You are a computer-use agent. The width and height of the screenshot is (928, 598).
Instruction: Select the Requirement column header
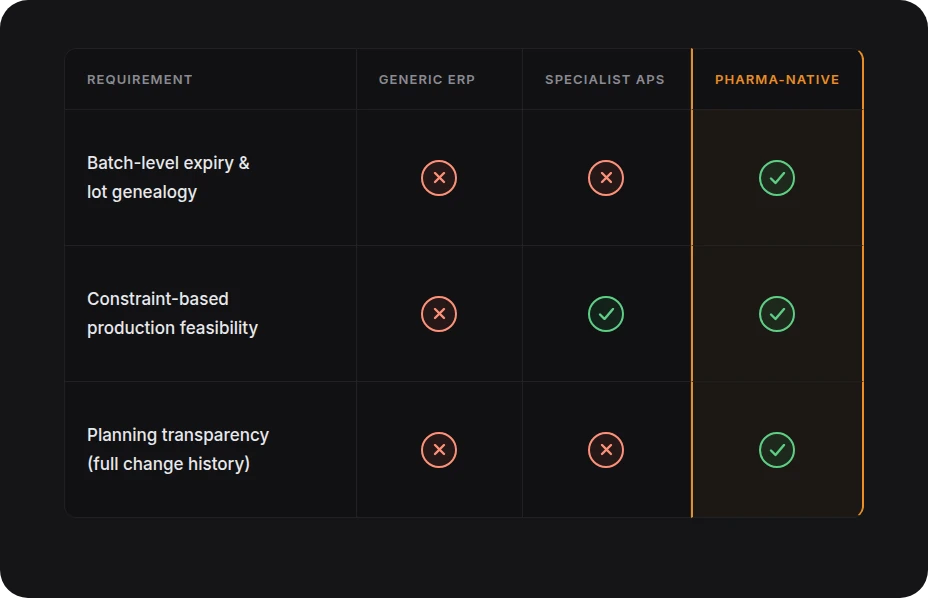click(x=140, y=79)
